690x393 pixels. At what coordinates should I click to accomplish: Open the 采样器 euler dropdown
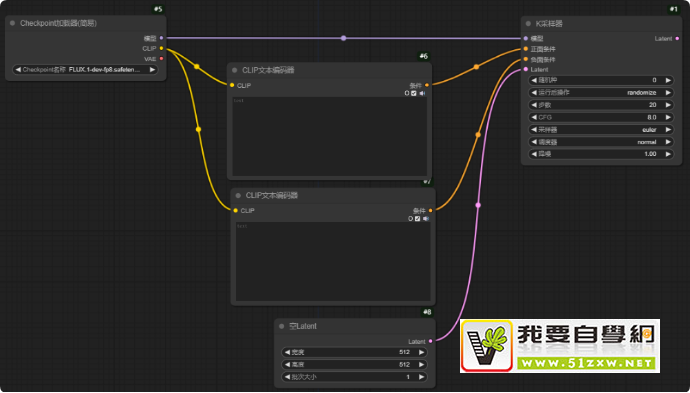point(601,130)
